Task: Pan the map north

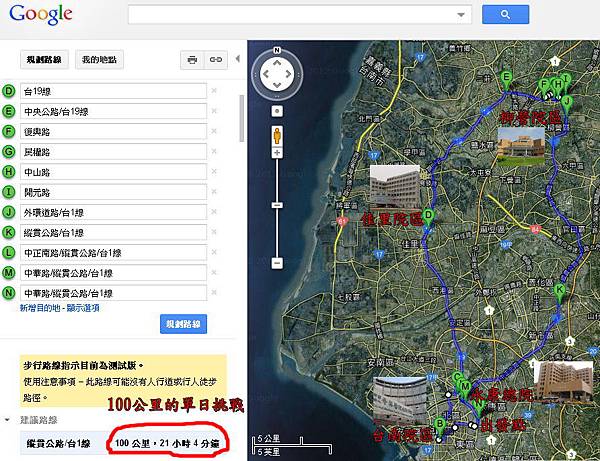Action: 277,62
